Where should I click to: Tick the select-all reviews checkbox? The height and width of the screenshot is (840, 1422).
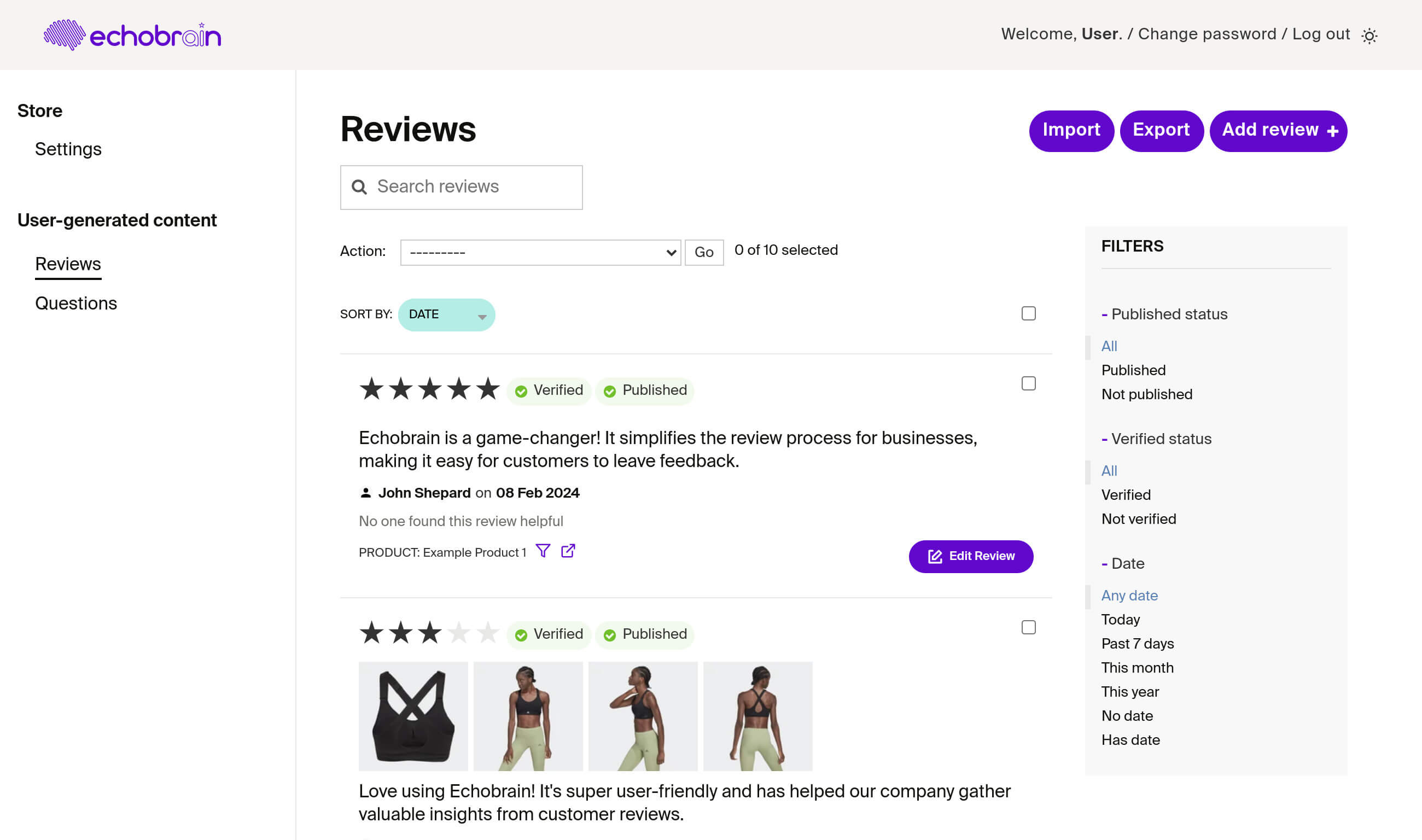tap(1029, 313)
